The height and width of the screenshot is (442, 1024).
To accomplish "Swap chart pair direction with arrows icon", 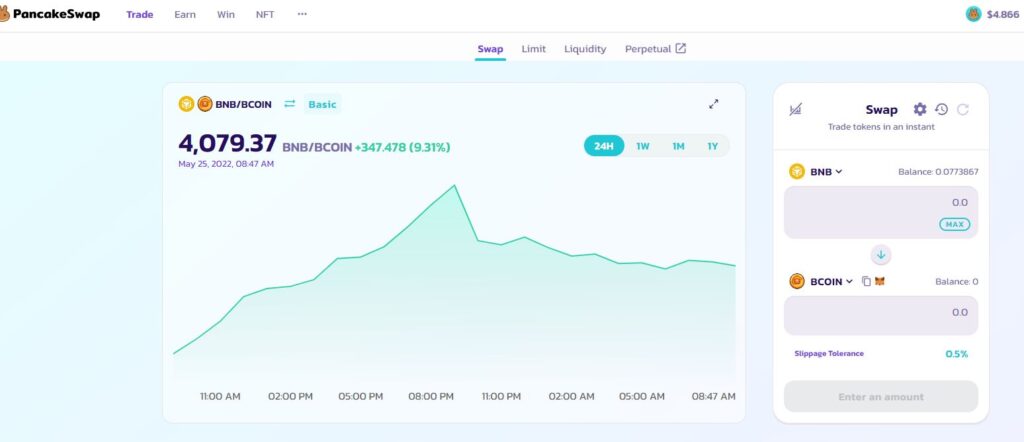I will pos(290,104).
